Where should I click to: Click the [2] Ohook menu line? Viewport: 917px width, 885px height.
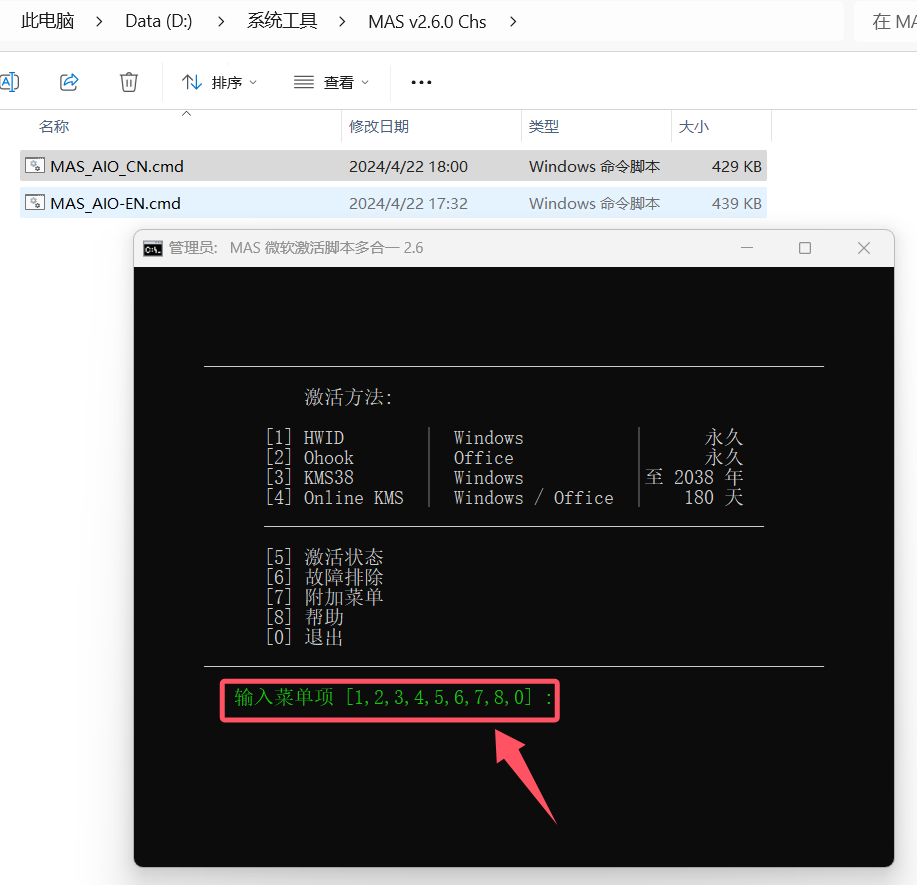click(505, 457)
